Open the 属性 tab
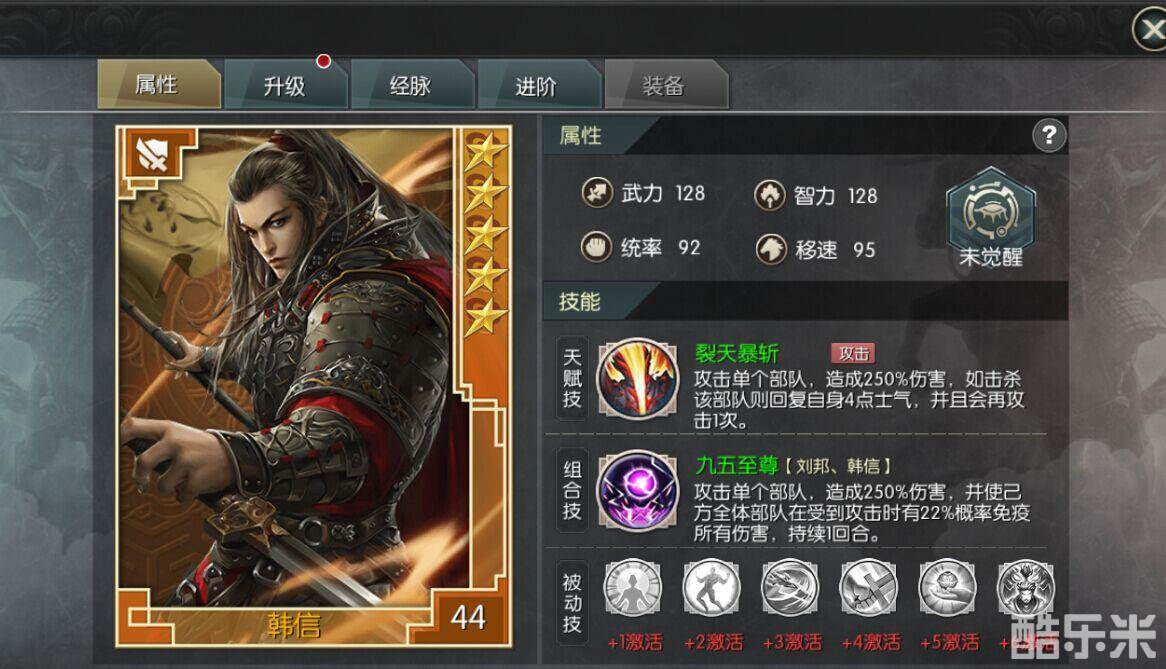1166x669 pixels. pyautogui.click(x=158, y=84)
